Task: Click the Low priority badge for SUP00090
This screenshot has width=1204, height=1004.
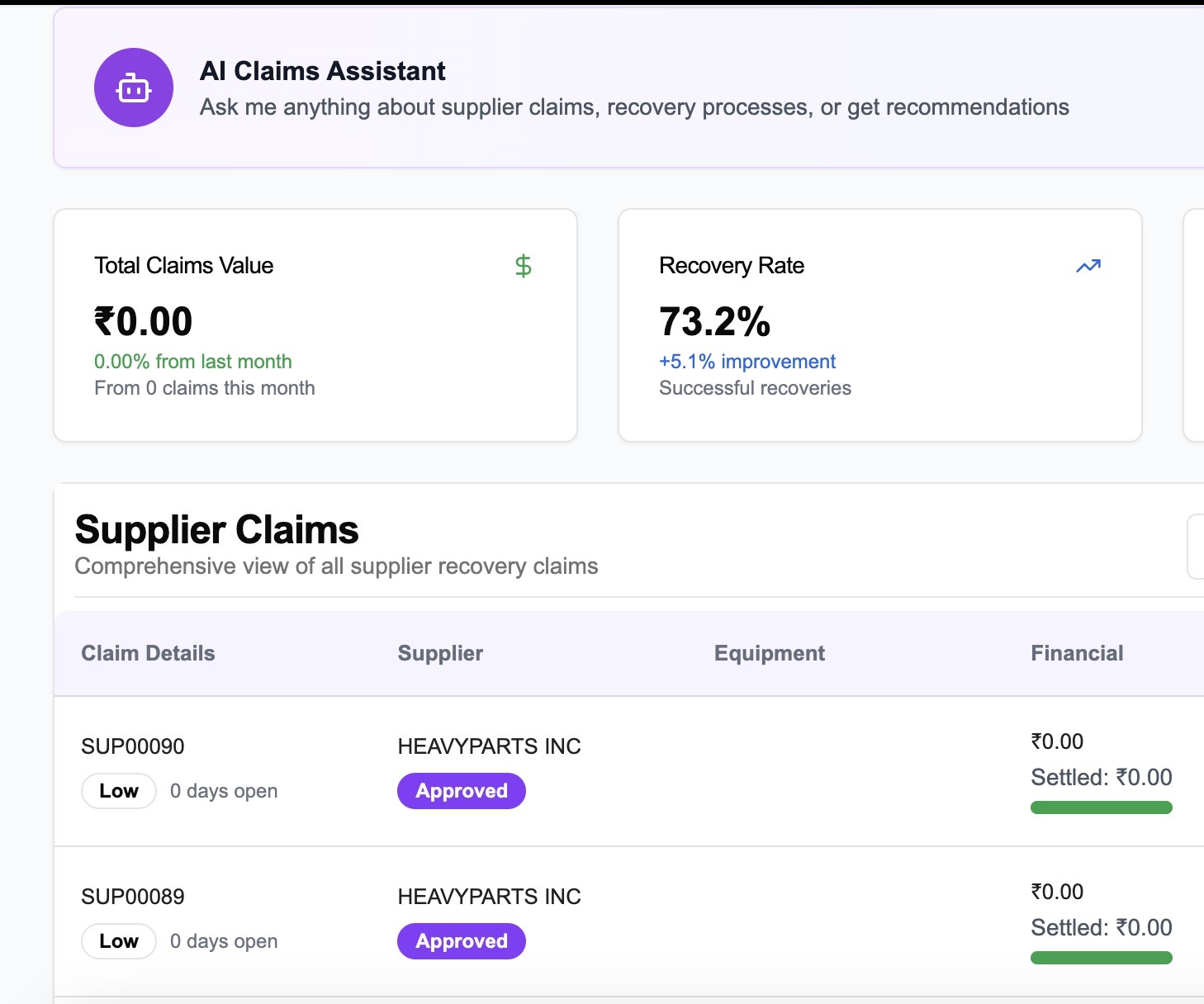Action: click(x=119, y=791)
